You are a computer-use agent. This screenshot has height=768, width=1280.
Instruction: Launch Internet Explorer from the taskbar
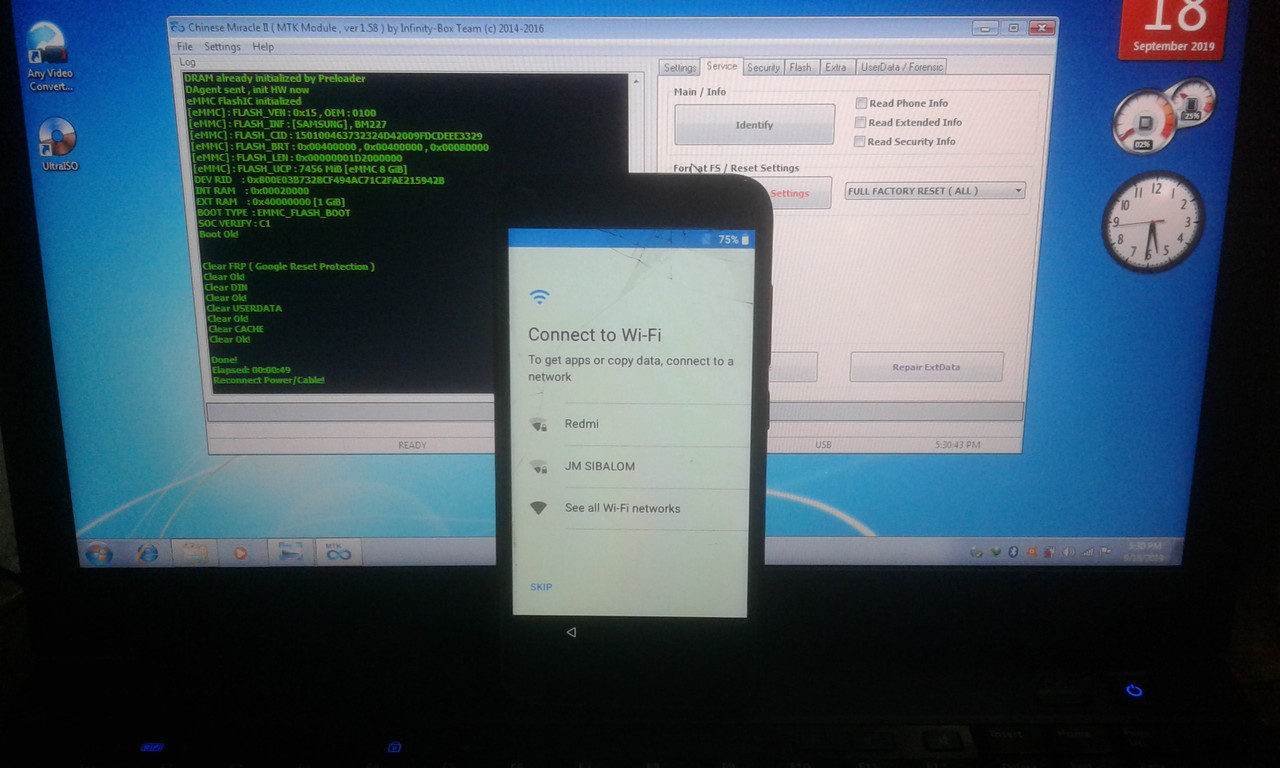point(148,552)
